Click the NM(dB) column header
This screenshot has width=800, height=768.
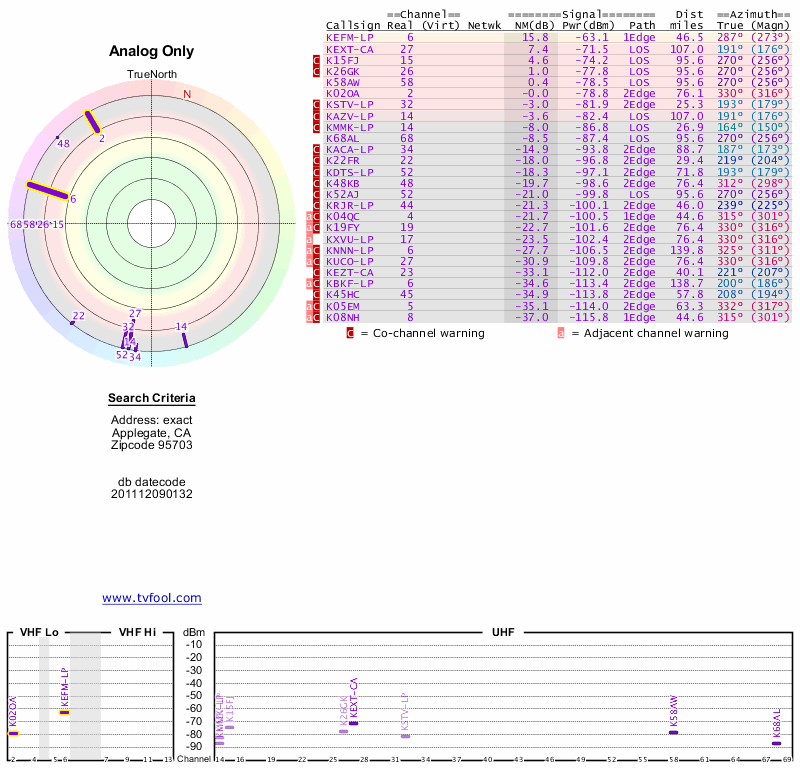click(529, 25)
